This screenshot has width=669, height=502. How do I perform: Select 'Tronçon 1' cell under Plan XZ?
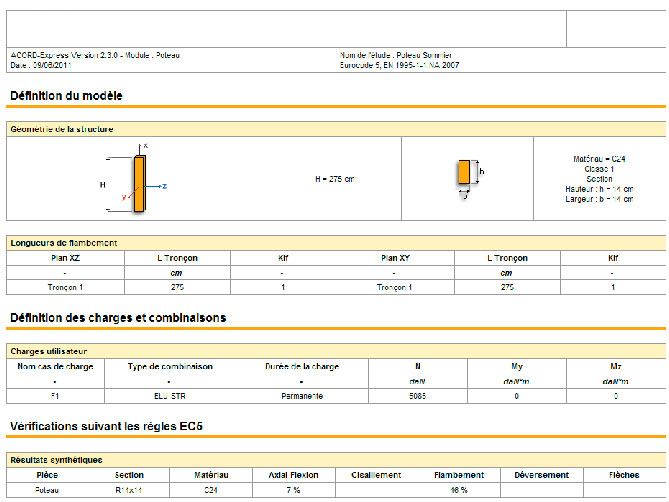[65, 287]
